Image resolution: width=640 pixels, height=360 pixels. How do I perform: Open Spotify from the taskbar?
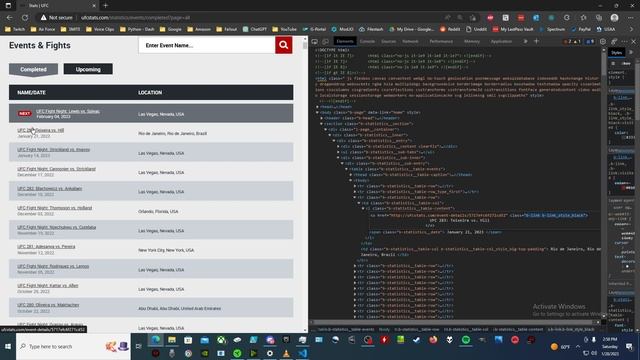[466, 340]
